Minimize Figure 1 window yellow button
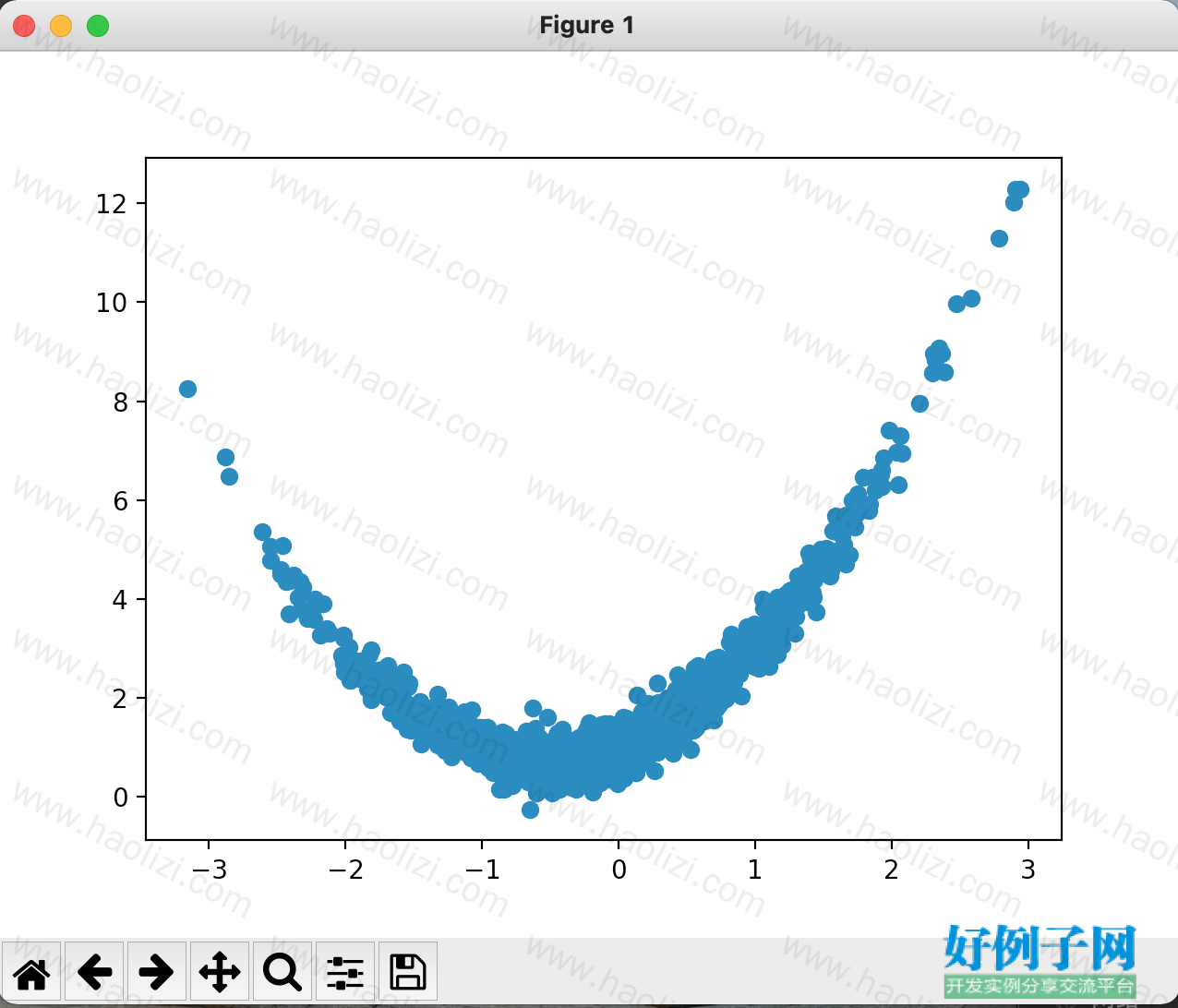Viewport: 1178px width, 1008px height. pos(61,26)
